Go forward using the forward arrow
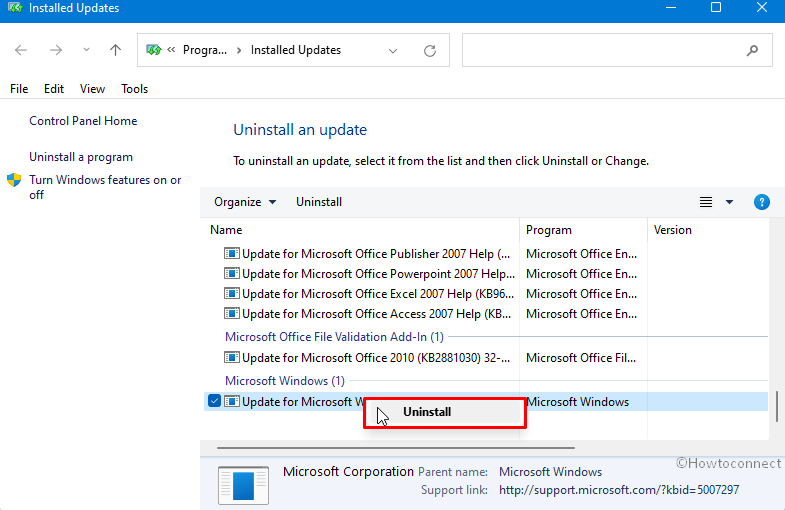 click(56, 50)
